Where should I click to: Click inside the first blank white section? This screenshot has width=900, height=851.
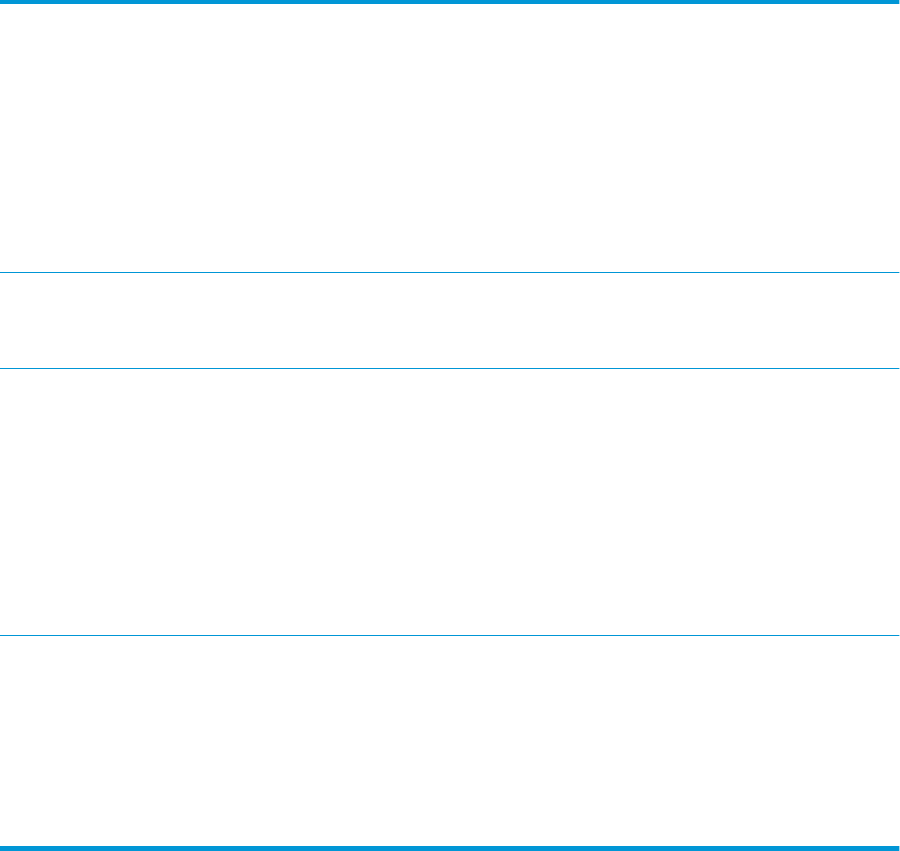[x=450, y=138]
